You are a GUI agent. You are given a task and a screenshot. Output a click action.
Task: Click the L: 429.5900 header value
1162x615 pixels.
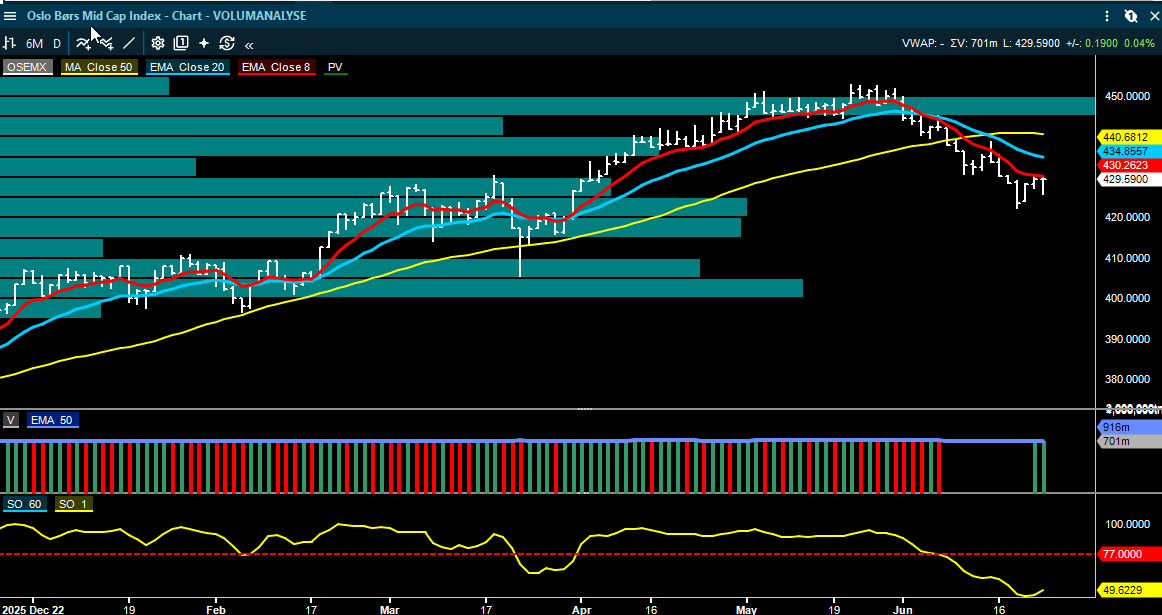click(x=1032, y=43)
